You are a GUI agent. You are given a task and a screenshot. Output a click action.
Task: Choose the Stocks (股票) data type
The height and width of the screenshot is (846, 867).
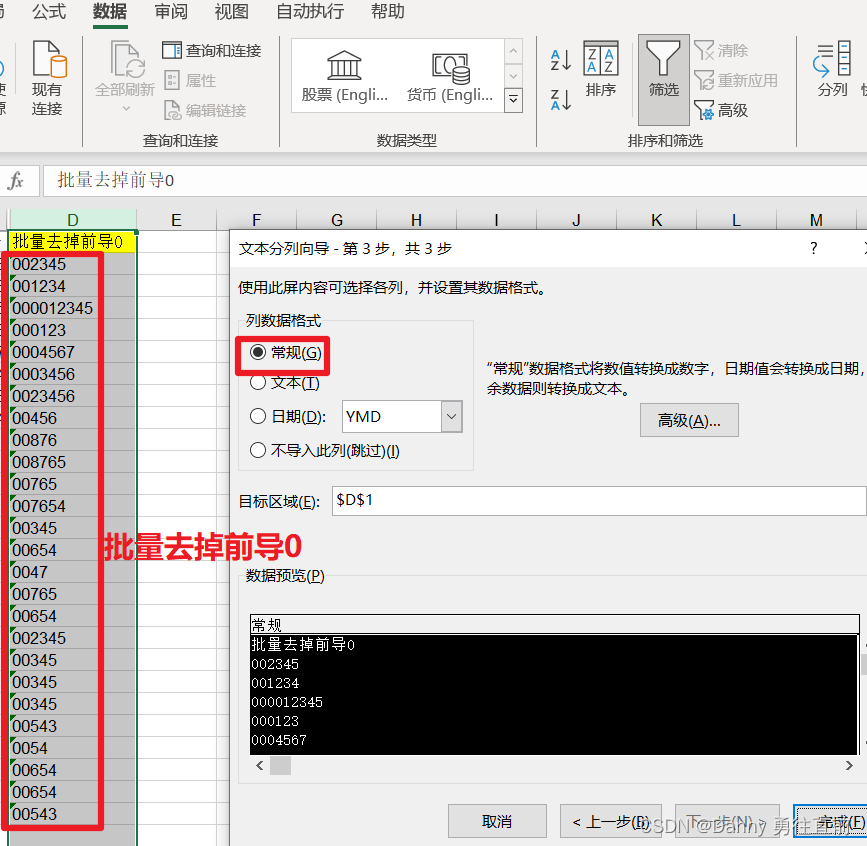[x=344, y=76]
